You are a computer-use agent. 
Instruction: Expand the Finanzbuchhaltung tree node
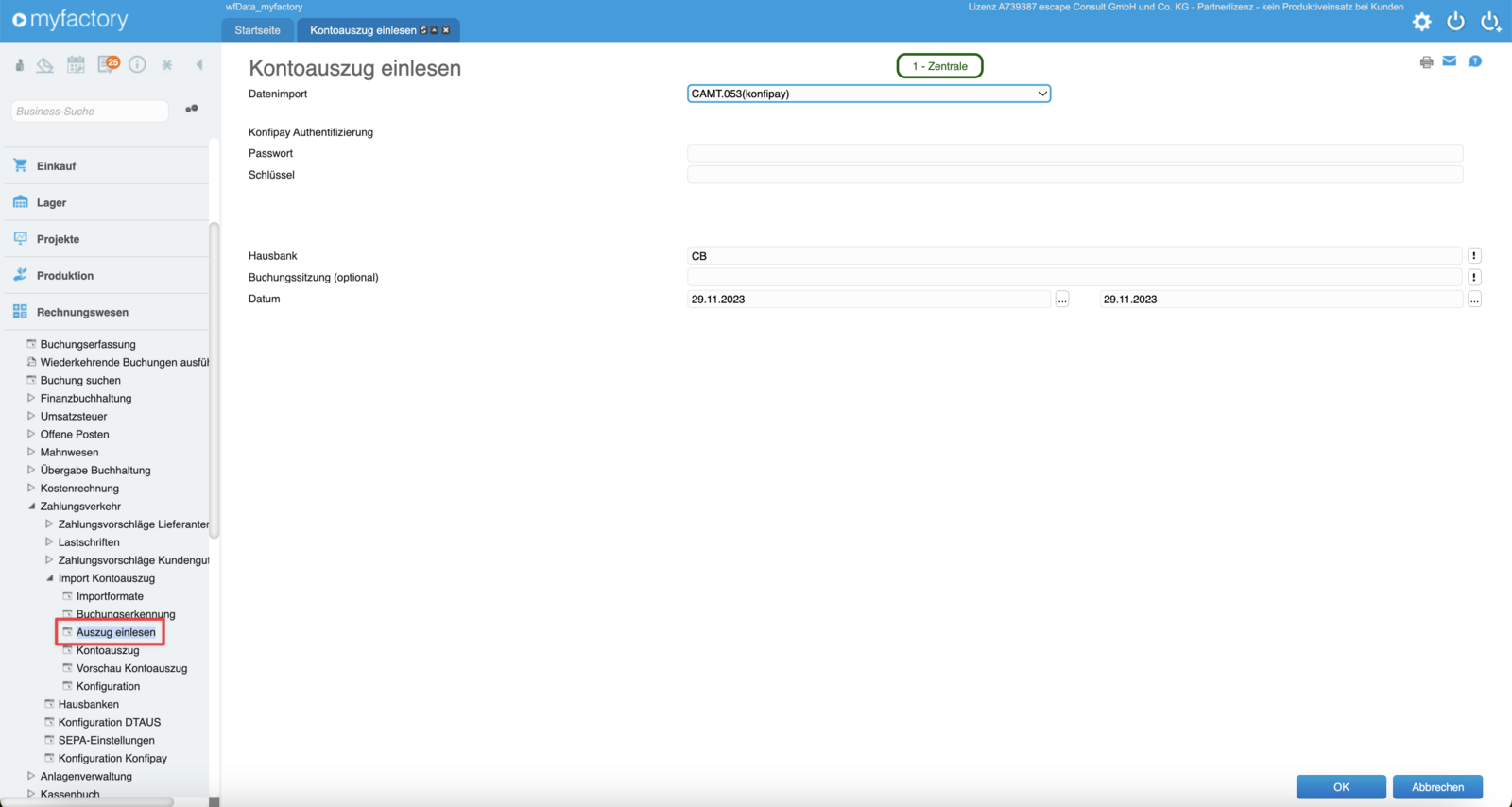coord(31,398)
